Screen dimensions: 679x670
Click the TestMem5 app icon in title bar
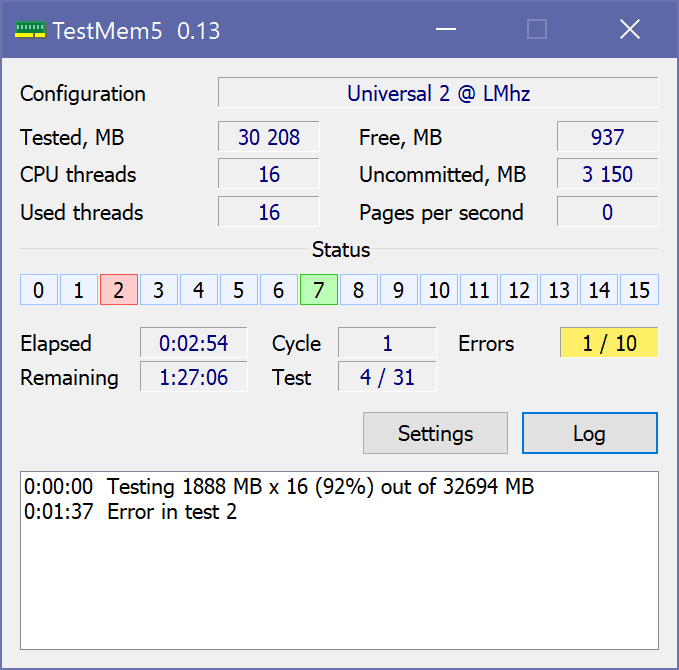point(30,30)
